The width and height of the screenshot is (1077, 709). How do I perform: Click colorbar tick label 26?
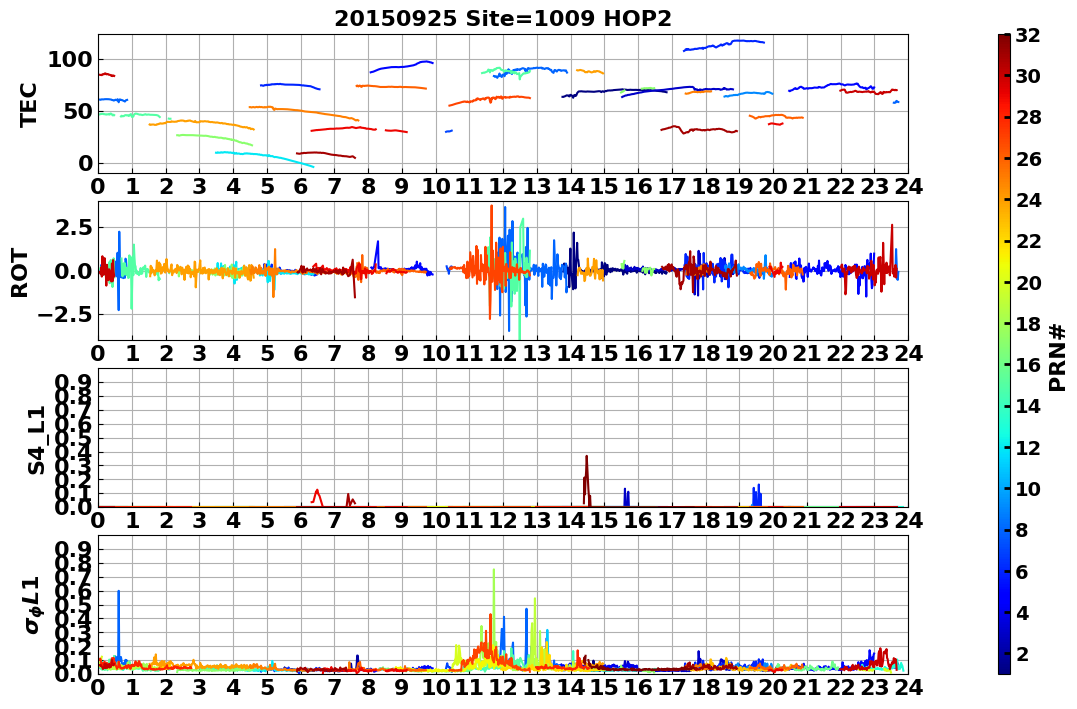pos(1028,159)
